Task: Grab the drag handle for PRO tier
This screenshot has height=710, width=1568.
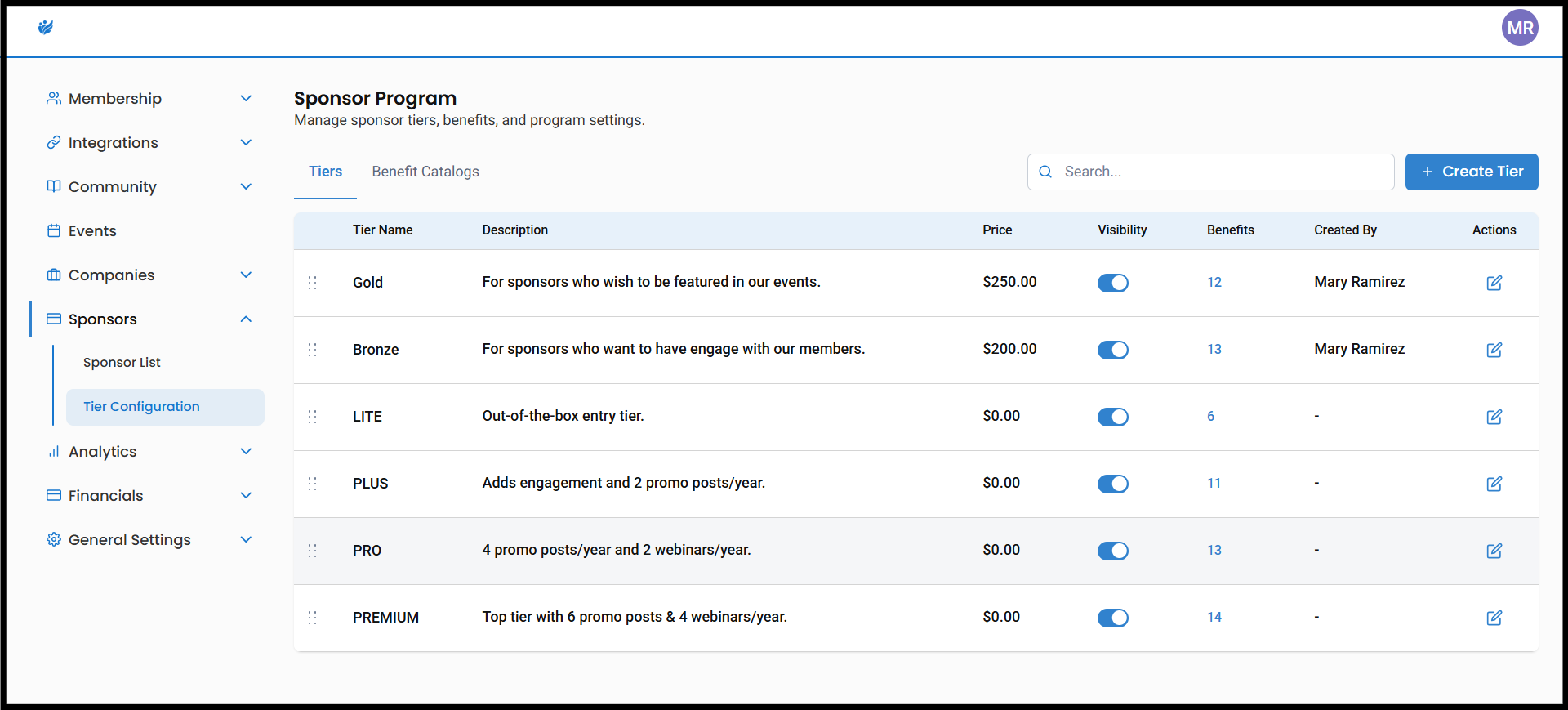Action: click(312, 551)
